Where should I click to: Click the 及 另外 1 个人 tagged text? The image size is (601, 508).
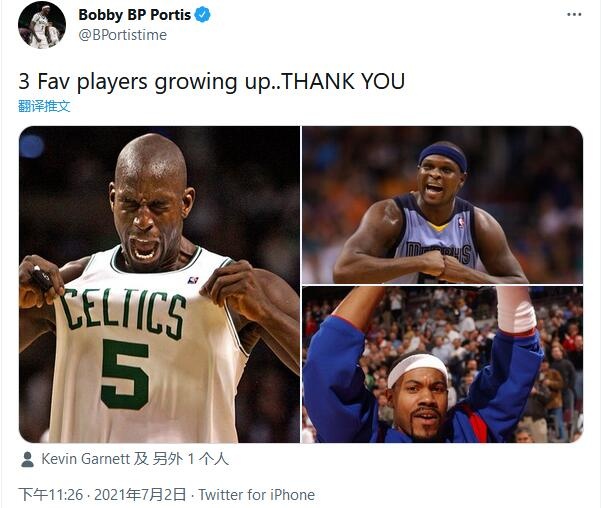pyautogui.click(x=181, y=459)
